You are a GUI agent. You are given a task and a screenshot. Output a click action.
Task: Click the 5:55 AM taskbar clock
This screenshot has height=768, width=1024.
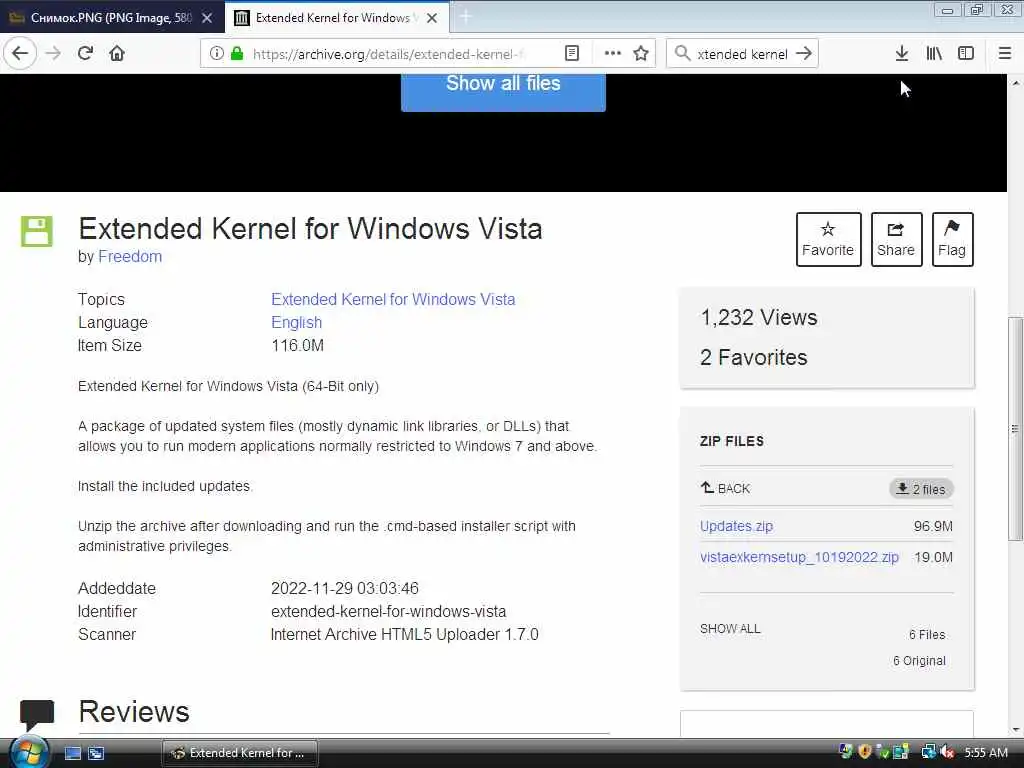pyautogui.click(x=985, y=753)
